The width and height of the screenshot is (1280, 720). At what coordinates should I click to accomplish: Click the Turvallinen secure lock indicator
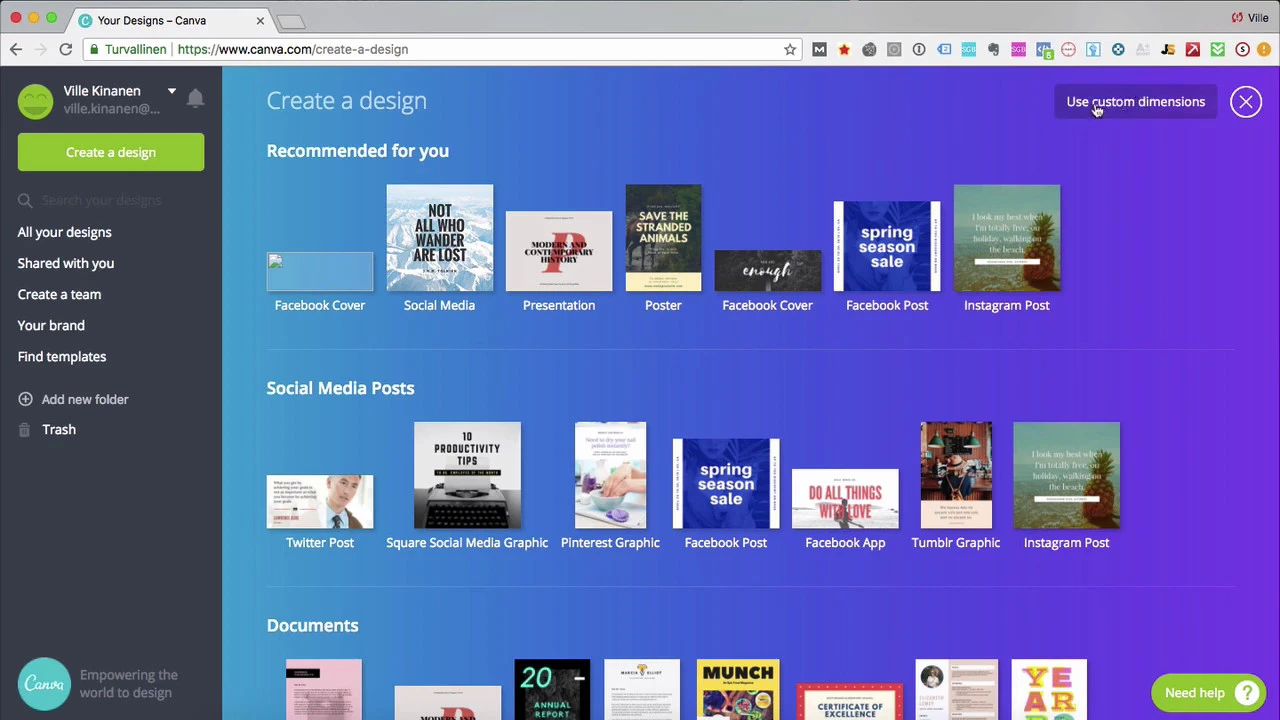[x=127, y=49]
